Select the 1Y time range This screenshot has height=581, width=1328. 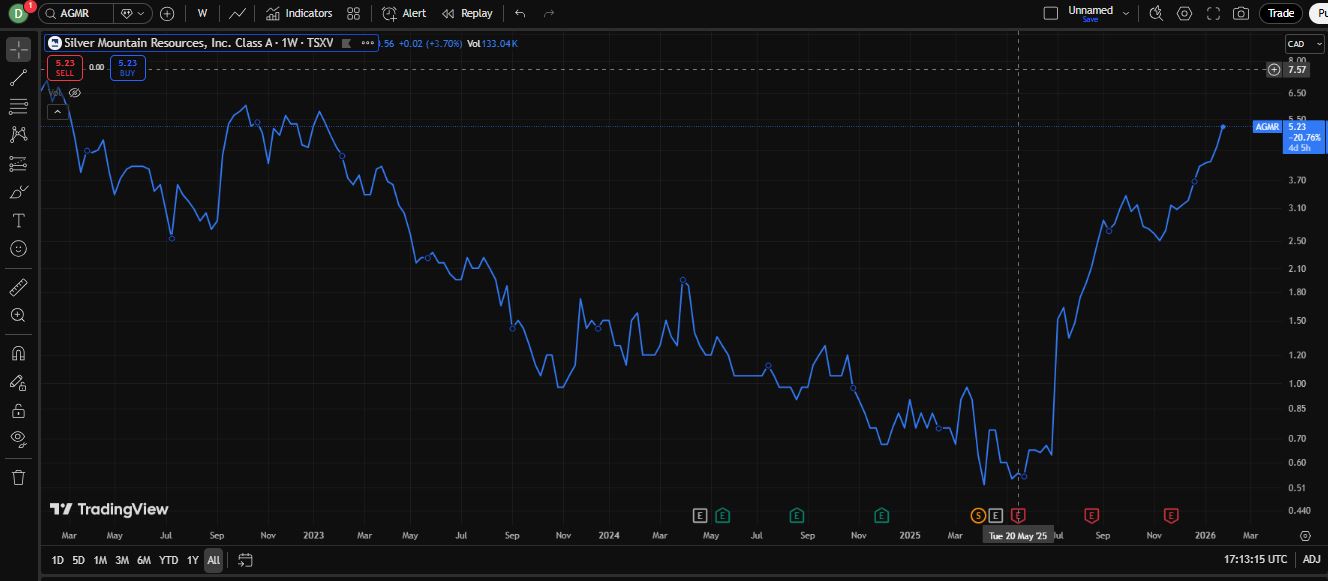coord(192,560)
